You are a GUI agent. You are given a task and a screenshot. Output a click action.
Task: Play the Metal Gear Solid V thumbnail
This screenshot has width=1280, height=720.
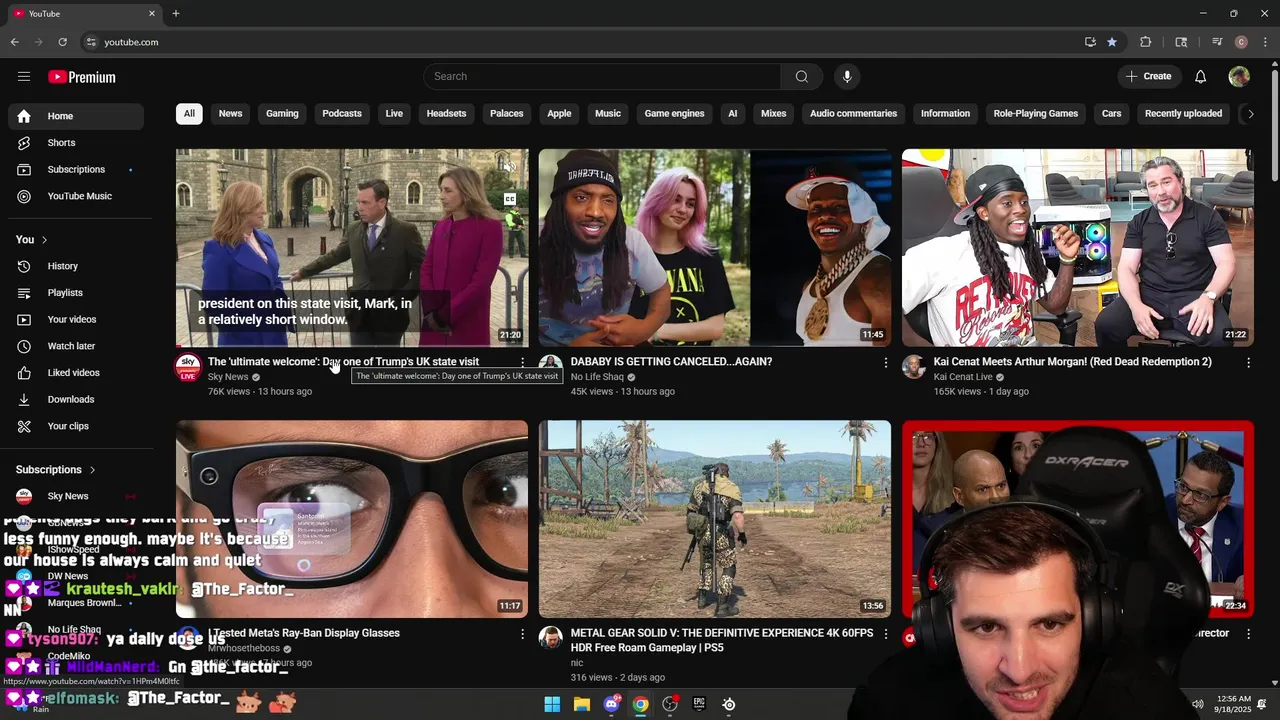(x=715, y=519)
